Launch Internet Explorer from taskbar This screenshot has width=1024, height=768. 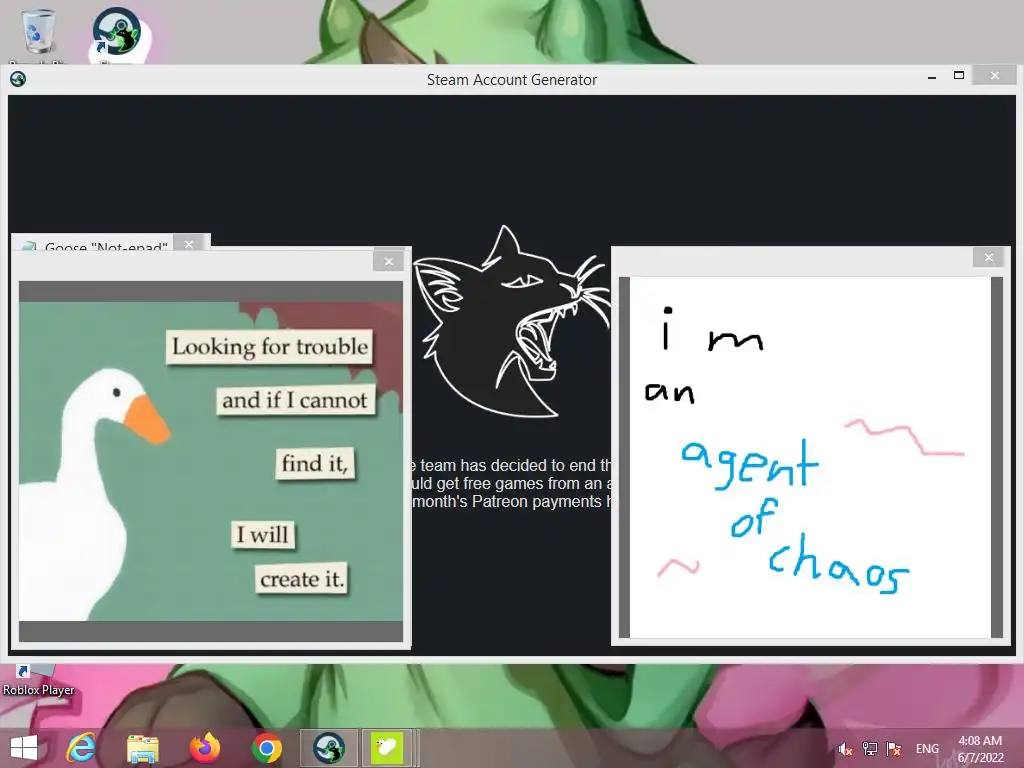tap(81, 748)
